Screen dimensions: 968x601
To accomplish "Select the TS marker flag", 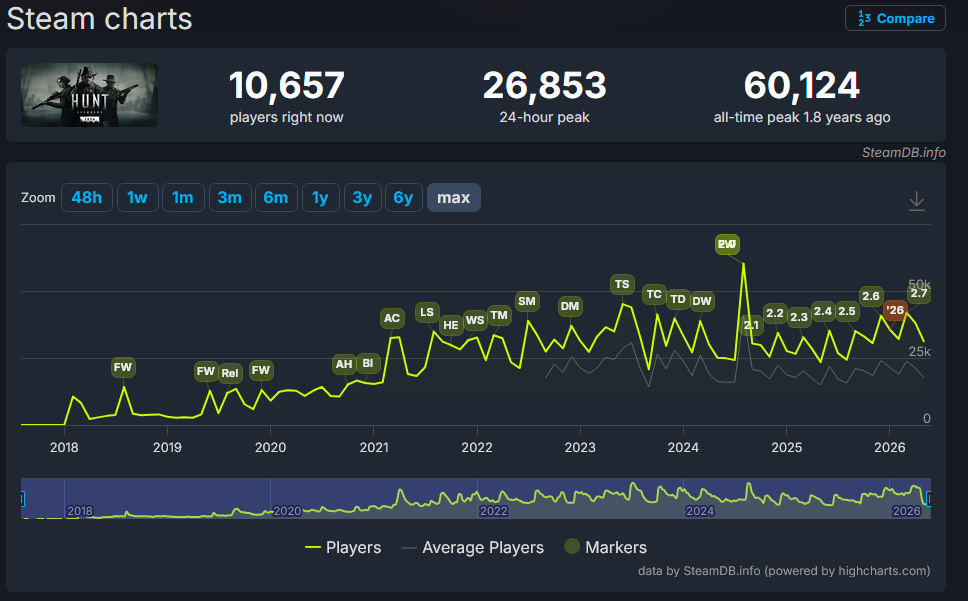I will [622, 284].
